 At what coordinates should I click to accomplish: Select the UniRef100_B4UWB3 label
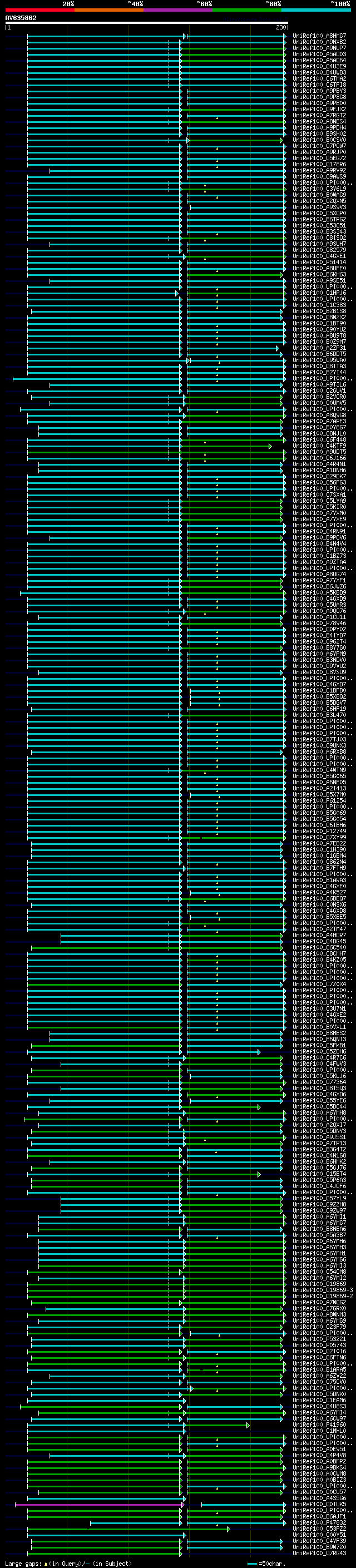(319, 72)
